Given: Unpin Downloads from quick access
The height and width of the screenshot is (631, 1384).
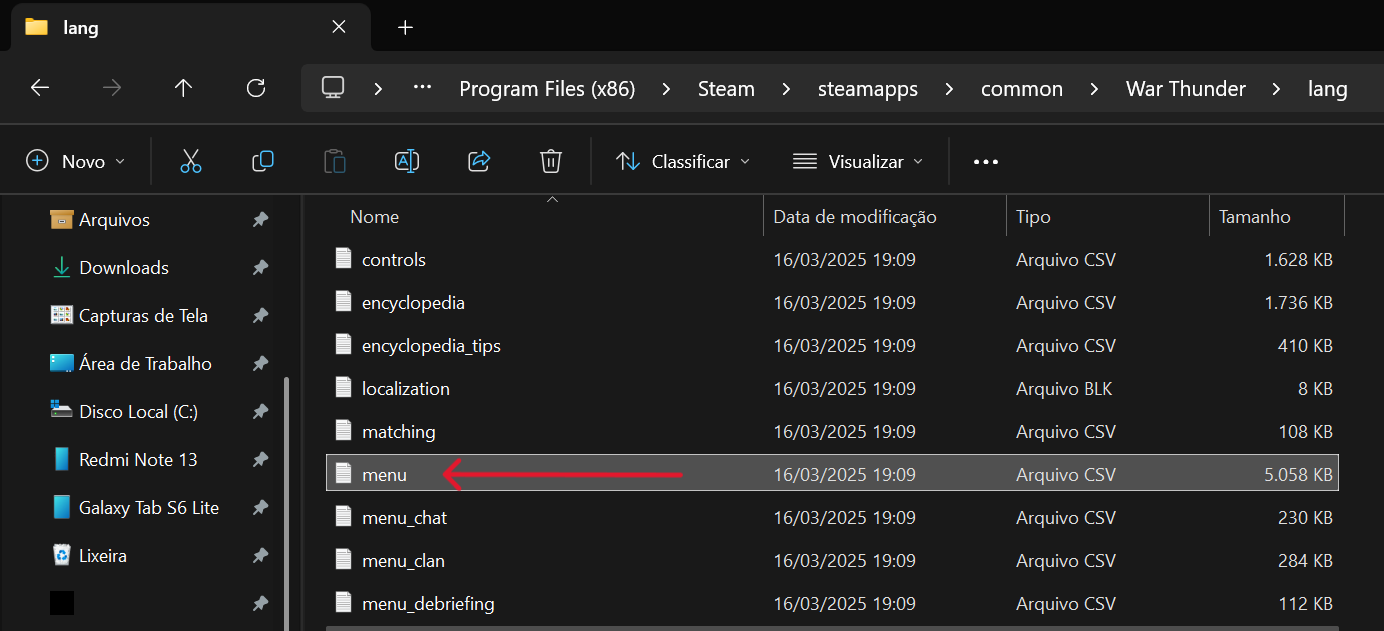Looking at the screenshot, I should (x=260, y=268).
